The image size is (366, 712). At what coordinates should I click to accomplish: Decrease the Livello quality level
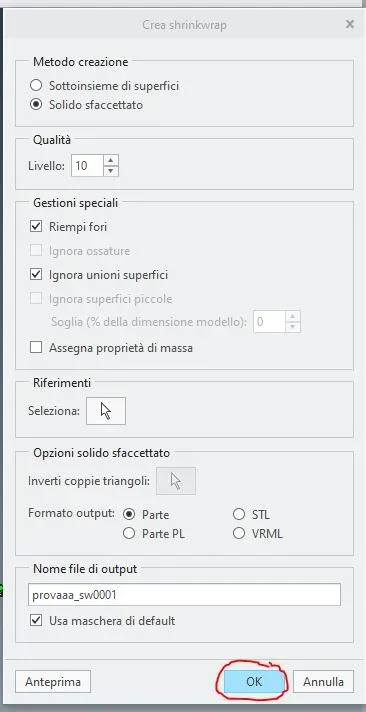[x=111, y=171]
